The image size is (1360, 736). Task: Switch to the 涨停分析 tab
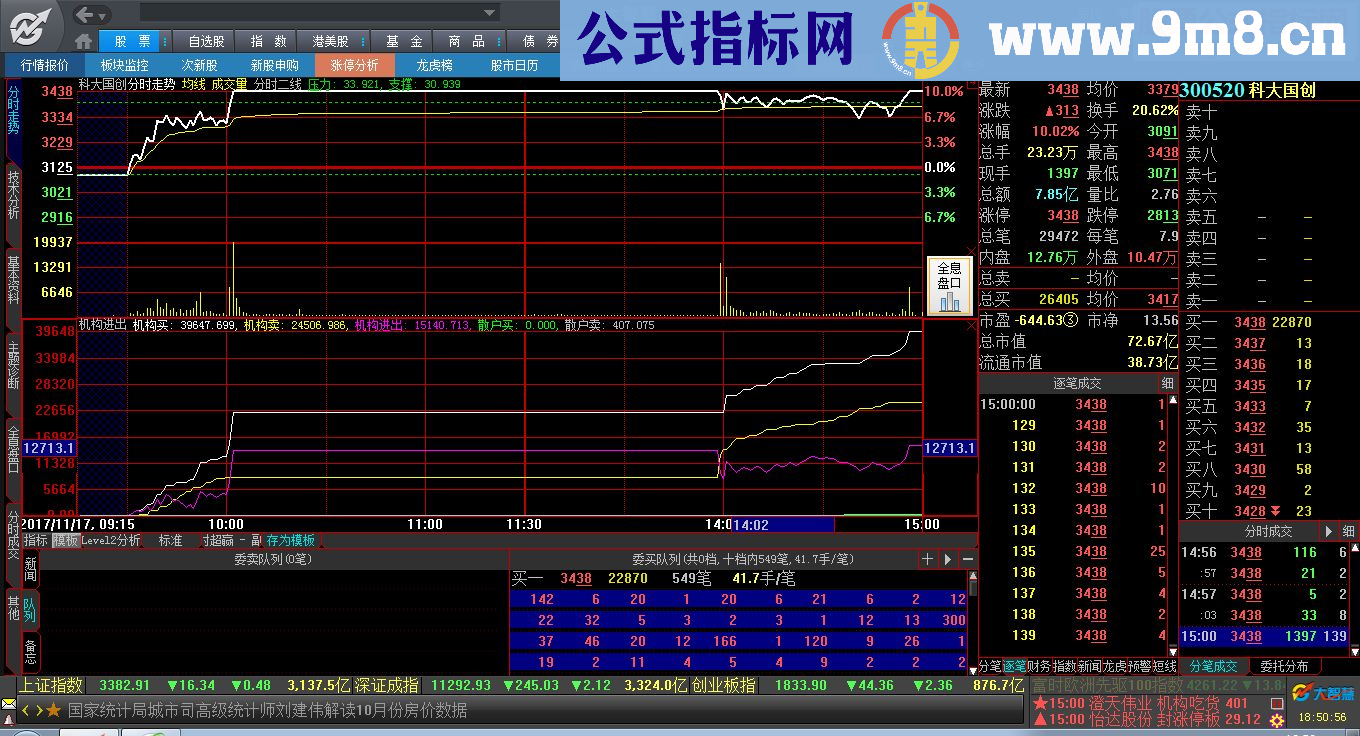coord(353,64)
